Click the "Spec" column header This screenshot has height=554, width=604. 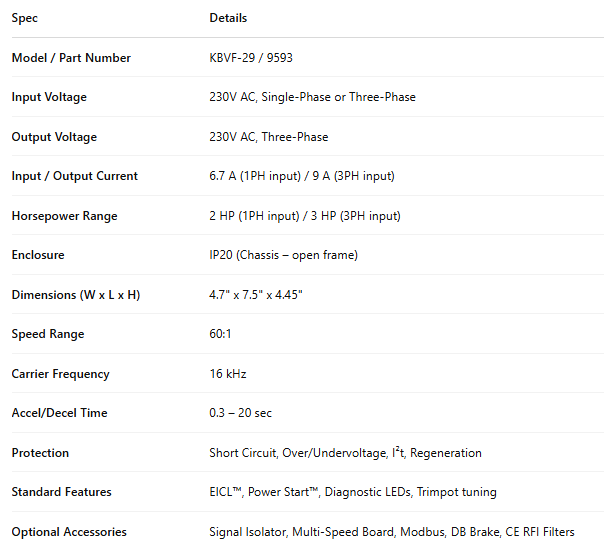point(24,18)
